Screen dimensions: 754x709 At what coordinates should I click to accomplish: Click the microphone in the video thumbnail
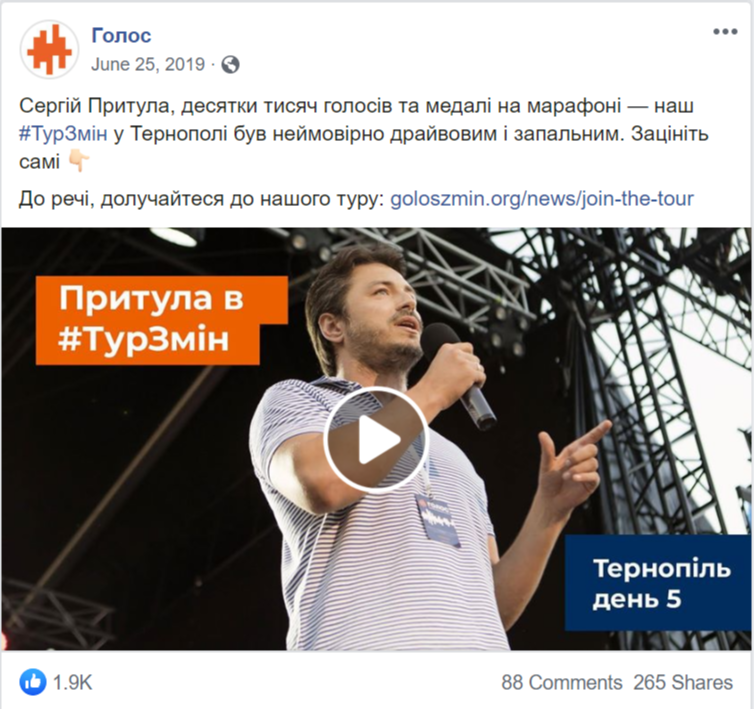click(457, 373)
